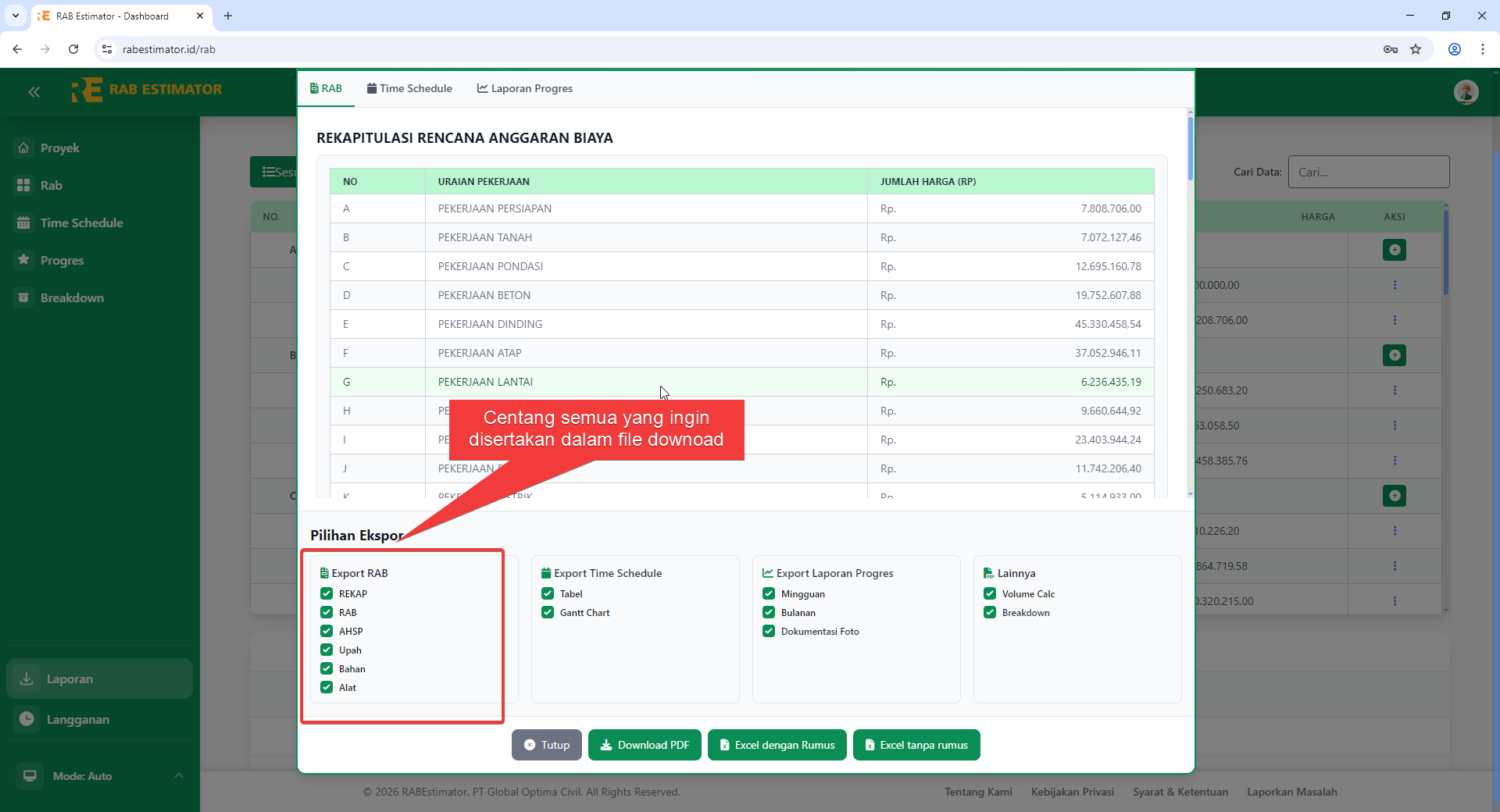Click the Breakdown archive icon in sidebar
1500x812 pixels.
click(x=24, y=297)
